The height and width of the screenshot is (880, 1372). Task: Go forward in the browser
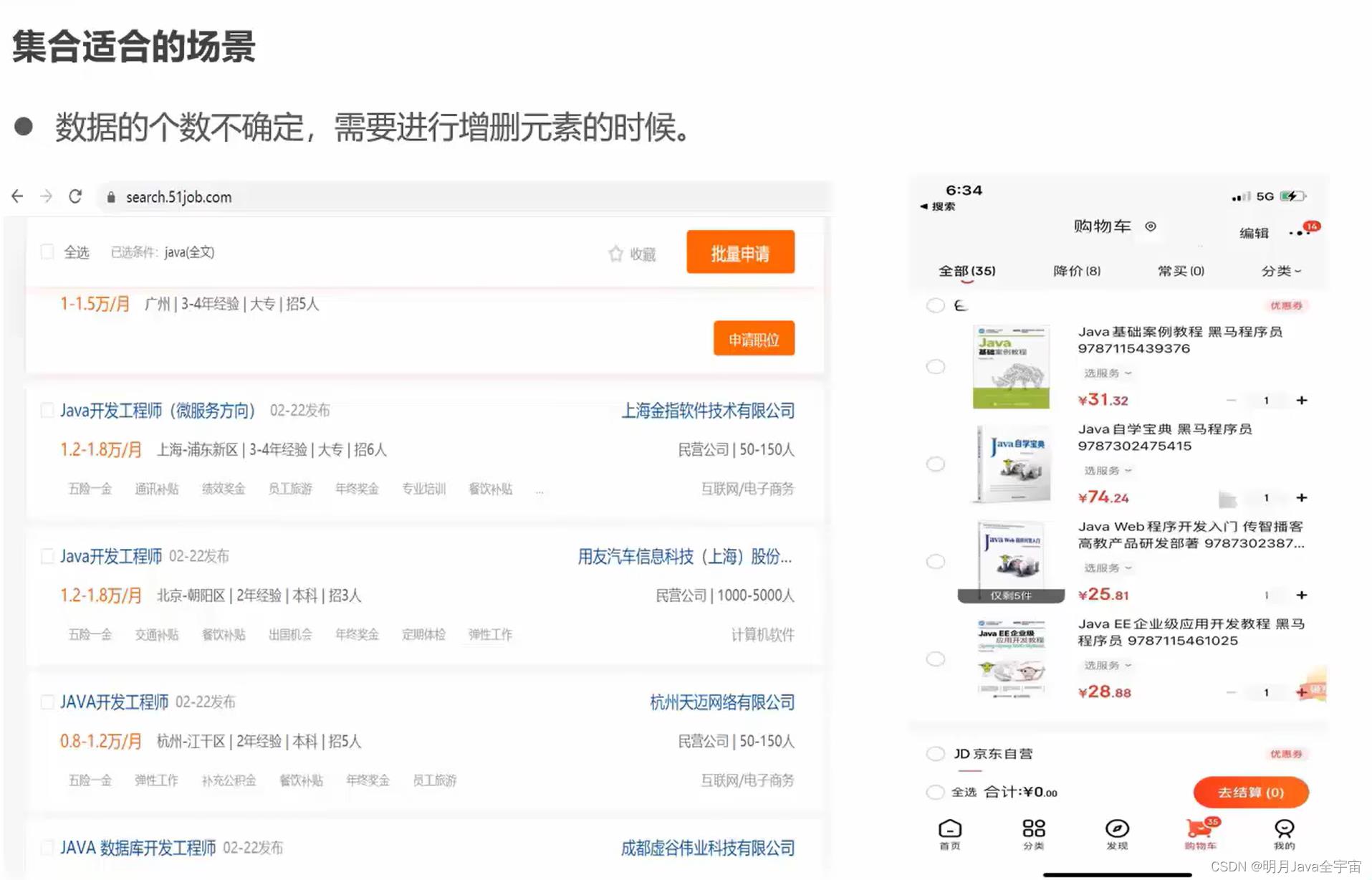point(47,196)
